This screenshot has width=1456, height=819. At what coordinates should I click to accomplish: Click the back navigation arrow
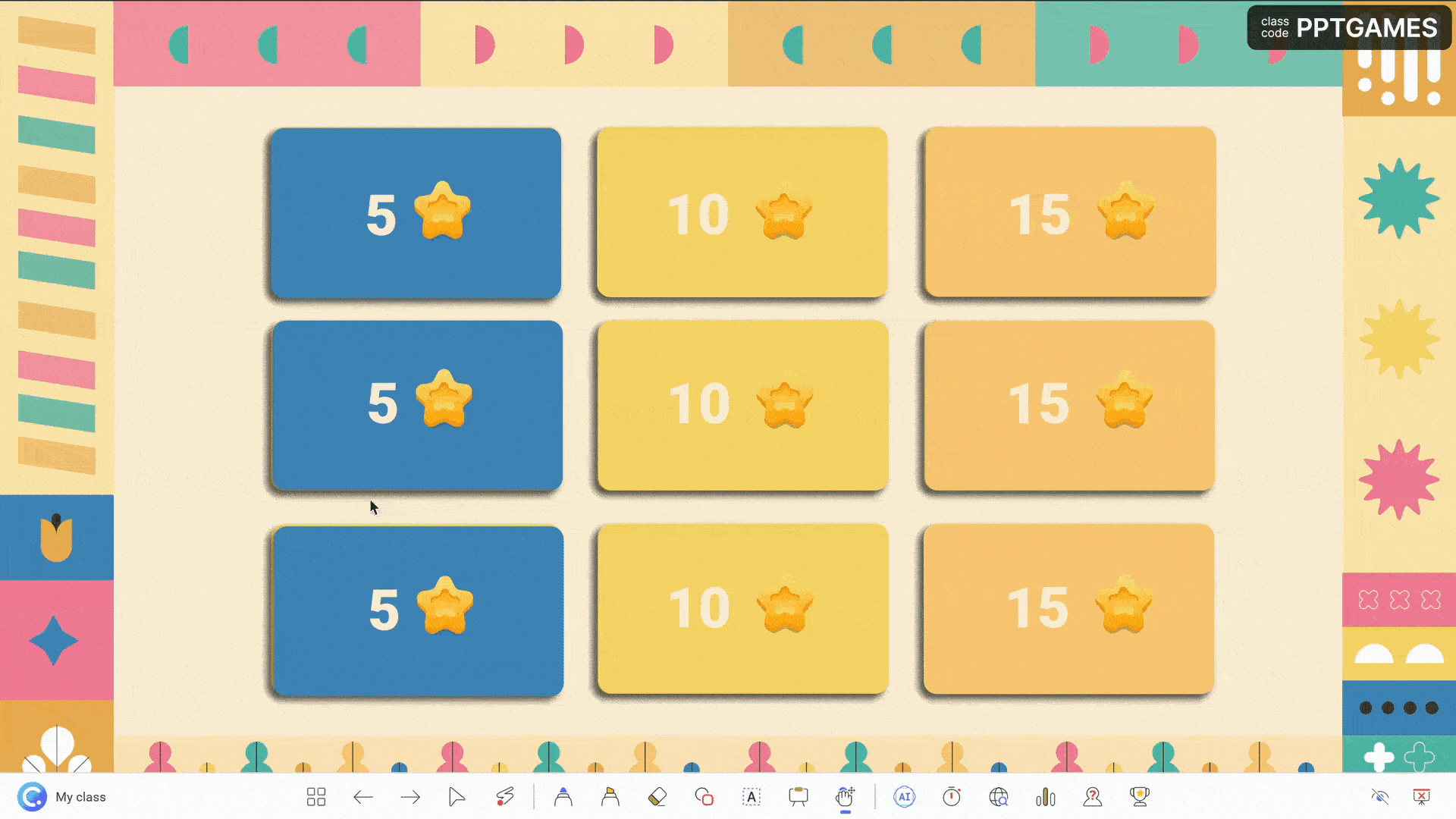pos(362,797)
